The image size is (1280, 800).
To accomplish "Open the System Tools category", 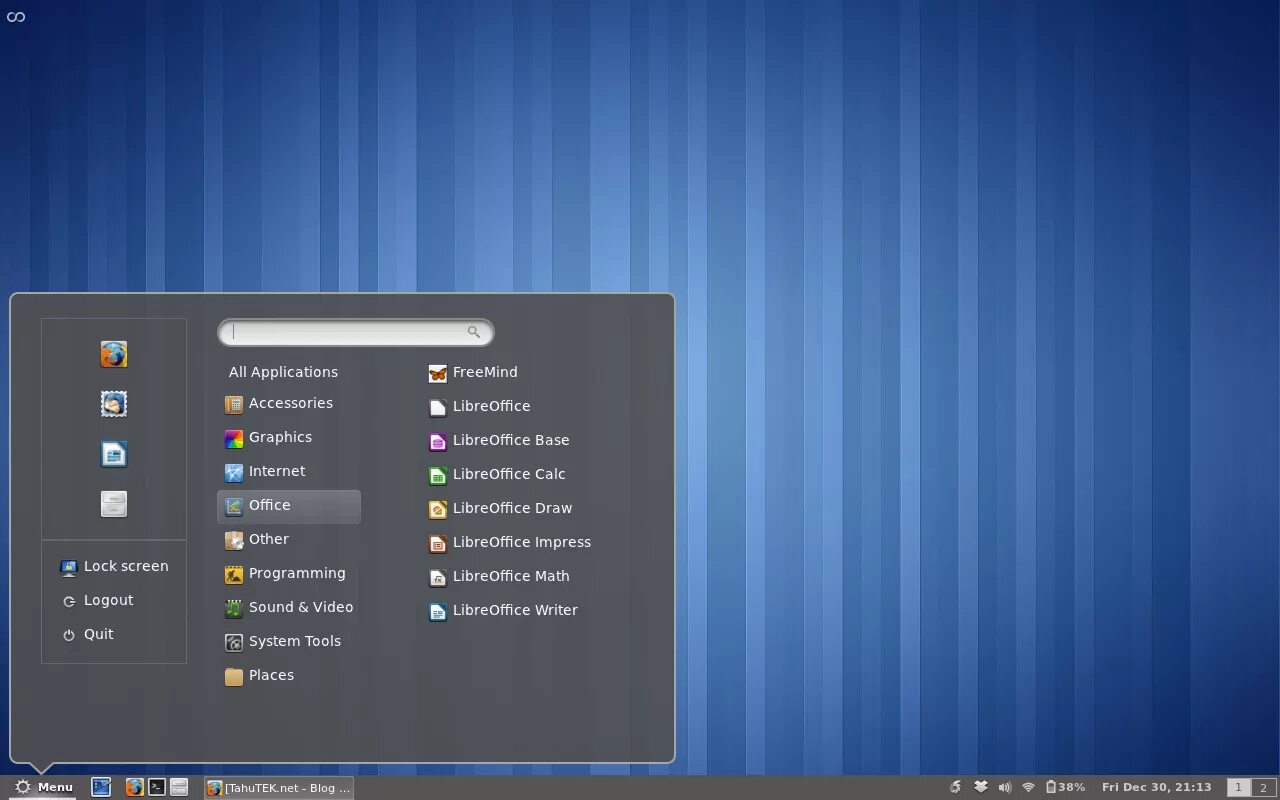I will pos(288,641).
